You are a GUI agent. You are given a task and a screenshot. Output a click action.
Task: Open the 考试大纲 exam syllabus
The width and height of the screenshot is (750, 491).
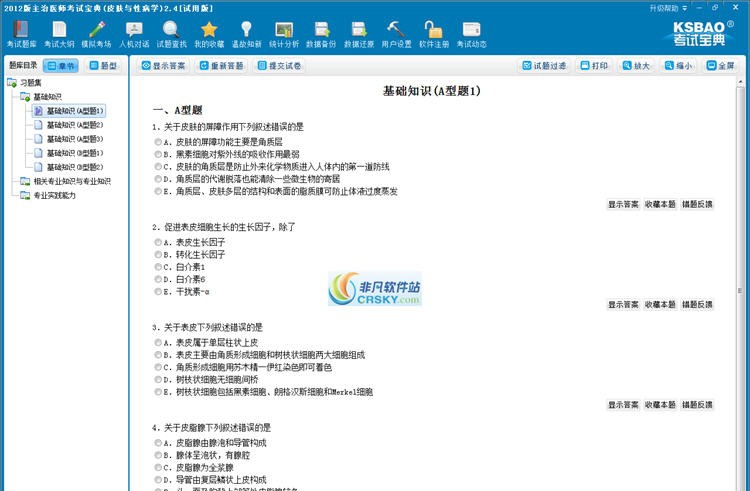coord(59,34)
